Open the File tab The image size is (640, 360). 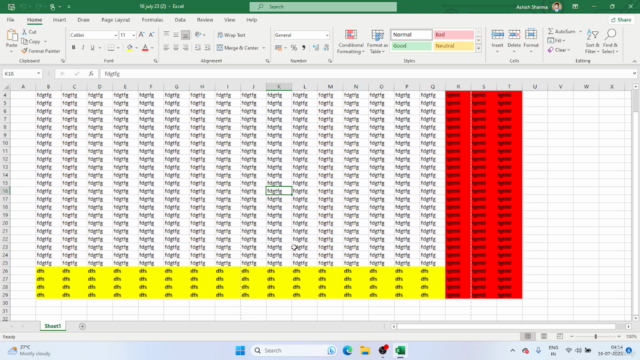[10, 20]
